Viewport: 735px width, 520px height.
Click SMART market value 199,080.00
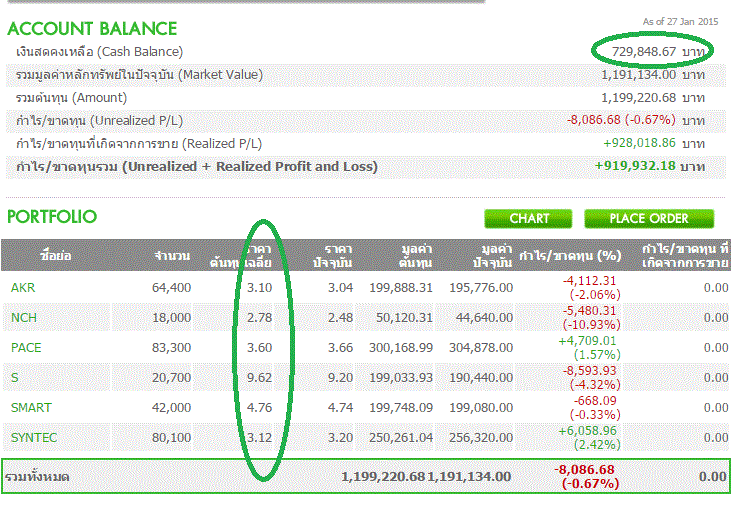click(x=481, y=407)
